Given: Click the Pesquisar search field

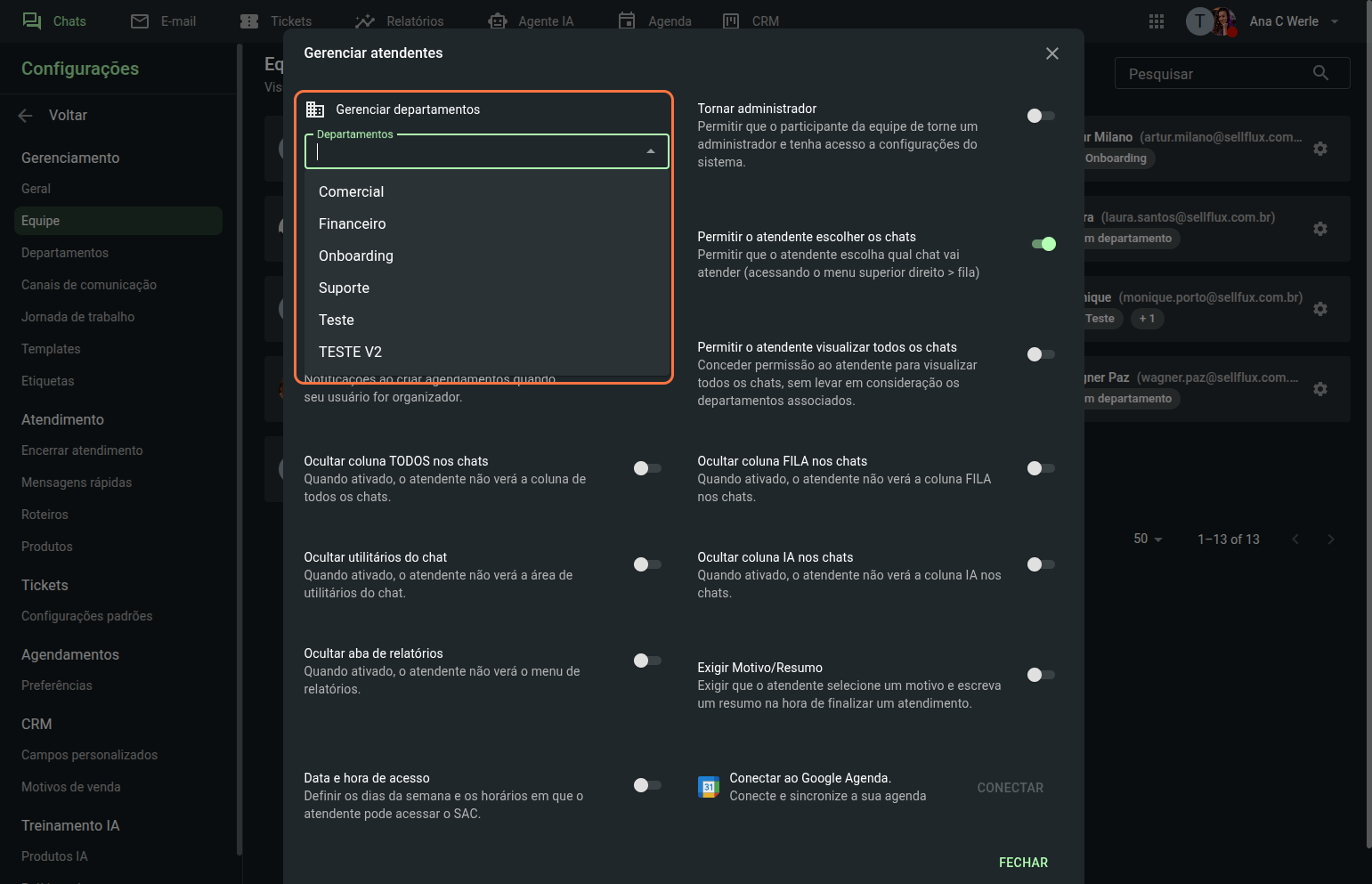Looking at the screenshot, I should [x=1214, y=74].
